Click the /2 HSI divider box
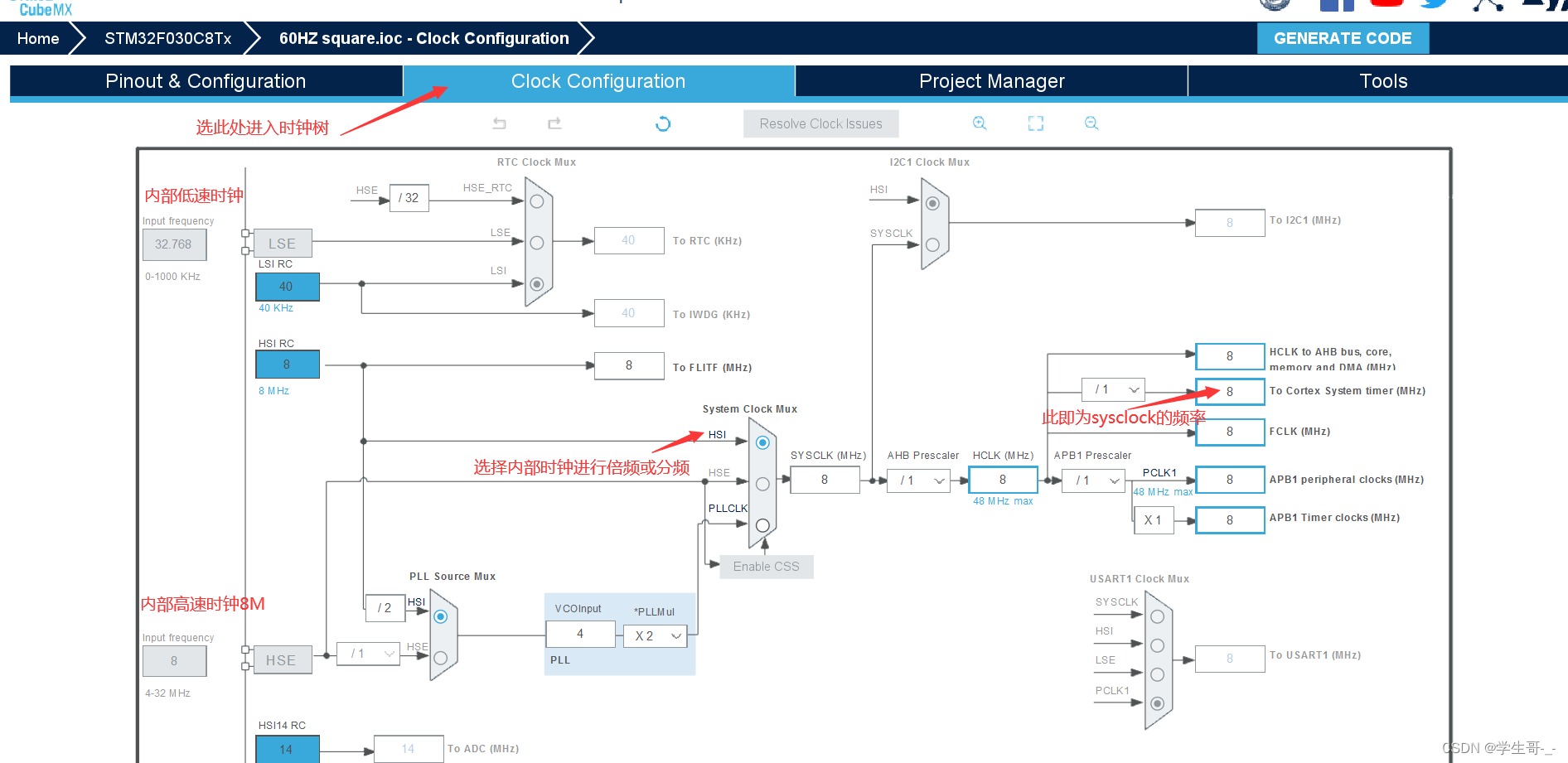 click(385, 608)
